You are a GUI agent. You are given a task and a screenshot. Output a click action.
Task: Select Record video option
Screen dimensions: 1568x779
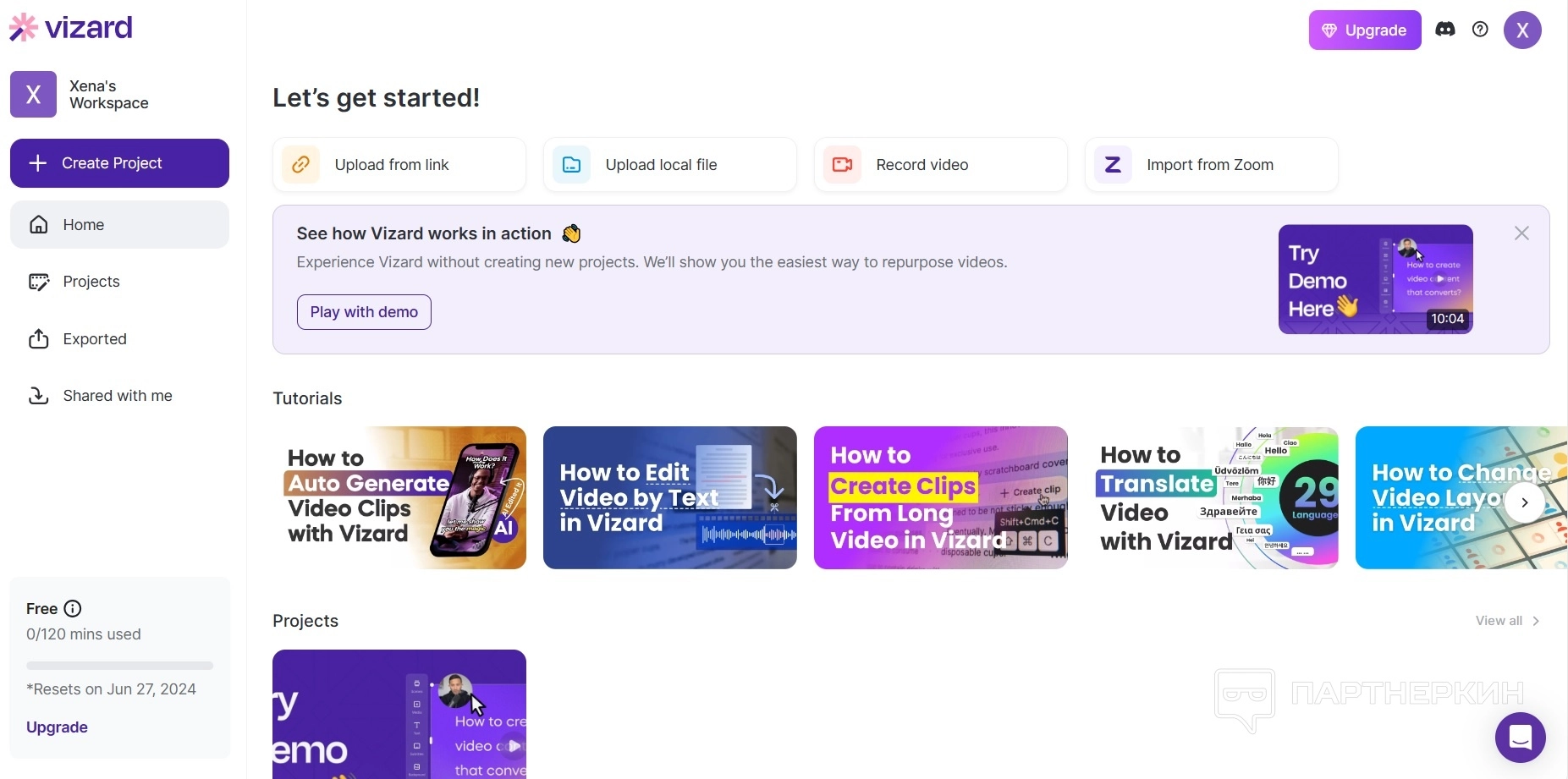tap(941, 165)
